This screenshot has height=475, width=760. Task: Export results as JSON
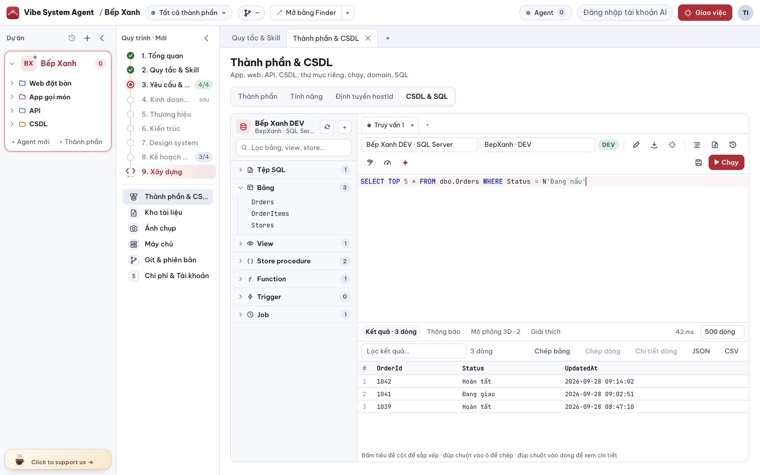tap(701, 351)
